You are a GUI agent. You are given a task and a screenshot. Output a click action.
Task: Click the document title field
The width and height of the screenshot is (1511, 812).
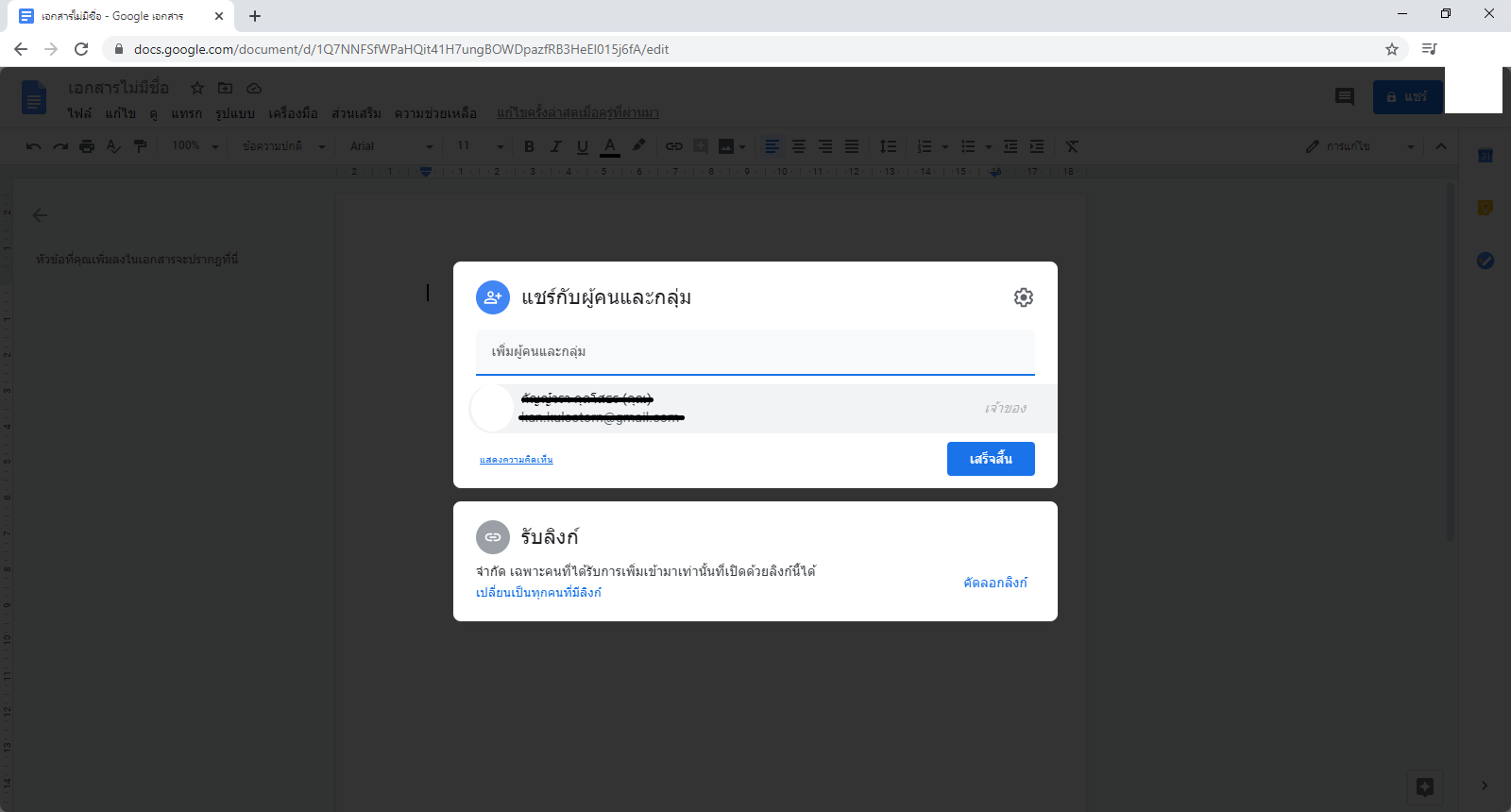(119, 88)
